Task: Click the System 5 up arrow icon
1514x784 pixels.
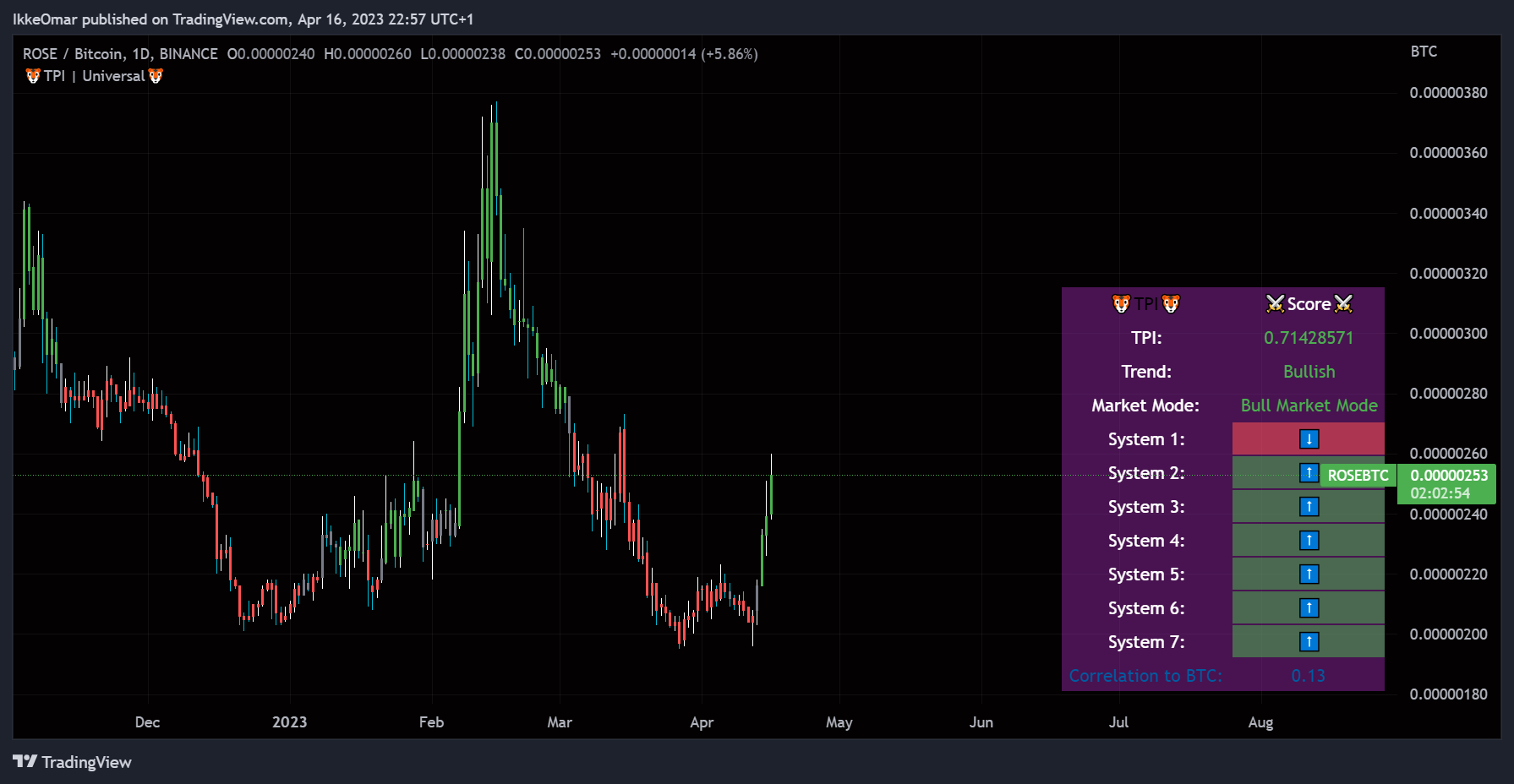Action: (1309, 574)
